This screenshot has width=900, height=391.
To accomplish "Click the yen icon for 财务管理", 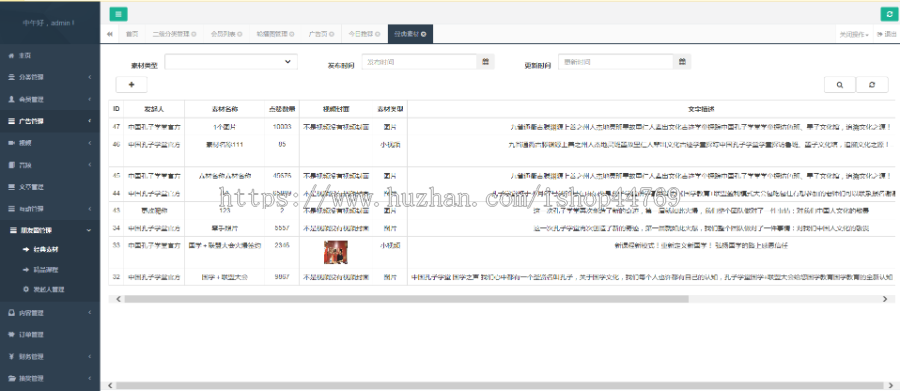I will tap(11, 356).
